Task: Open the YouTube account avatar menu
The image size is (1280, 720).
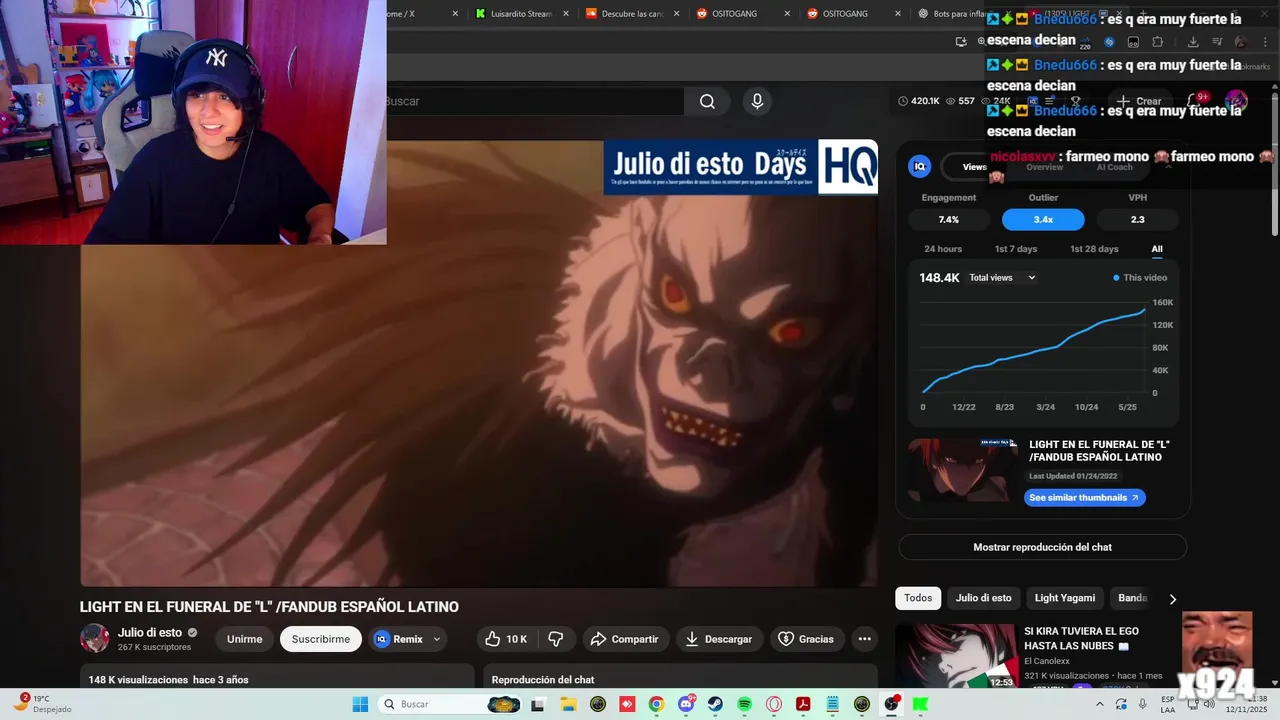Action: tap(1236, 101)
